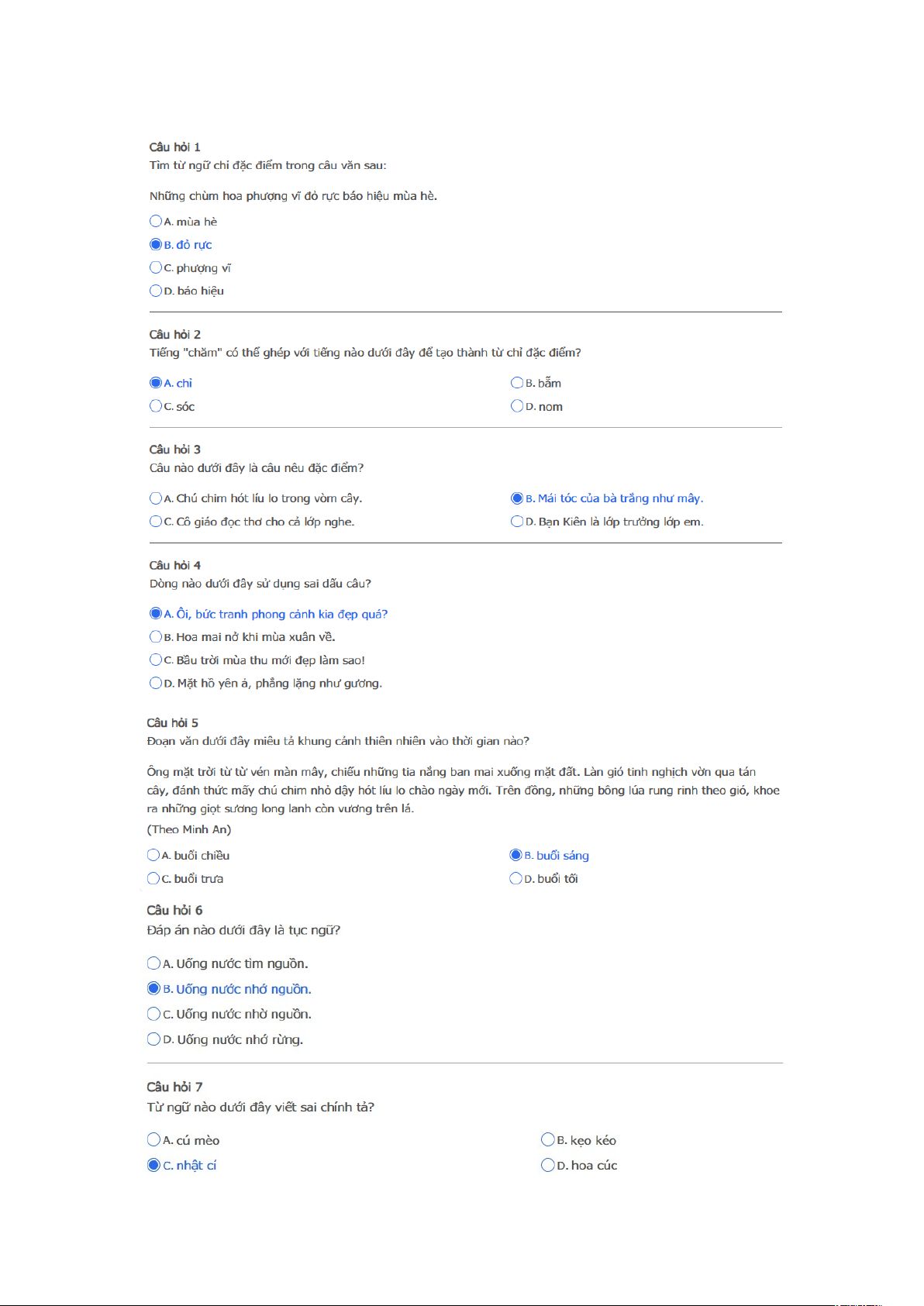Choose 'C. sóc' option for question 2
This screenshot has height=1306, width=924.
click(x=156, y=406)
